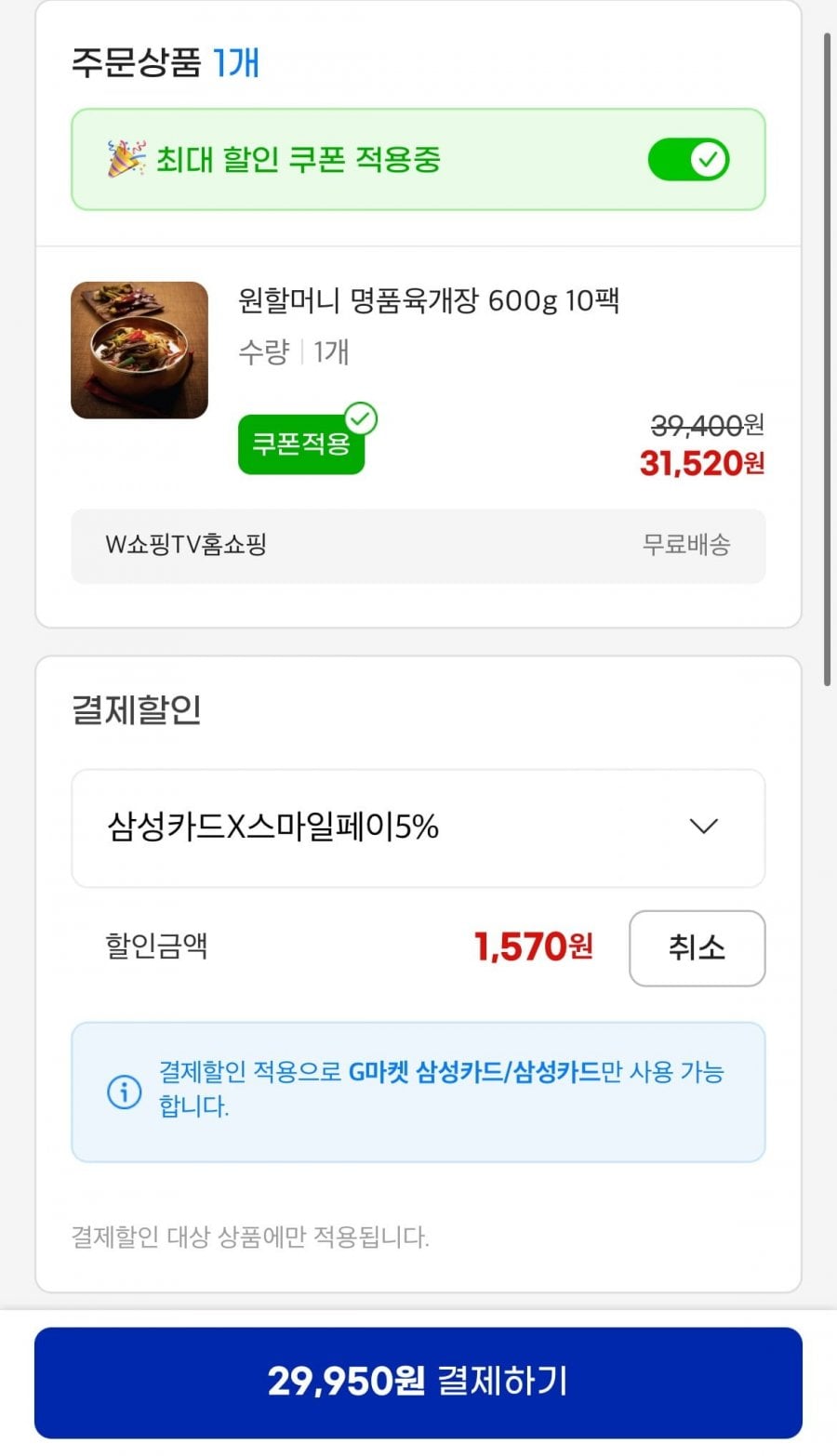The image size is (837, 1456).
Task: Expand the payment discount chevron arrow
Action: click(703, 827)
